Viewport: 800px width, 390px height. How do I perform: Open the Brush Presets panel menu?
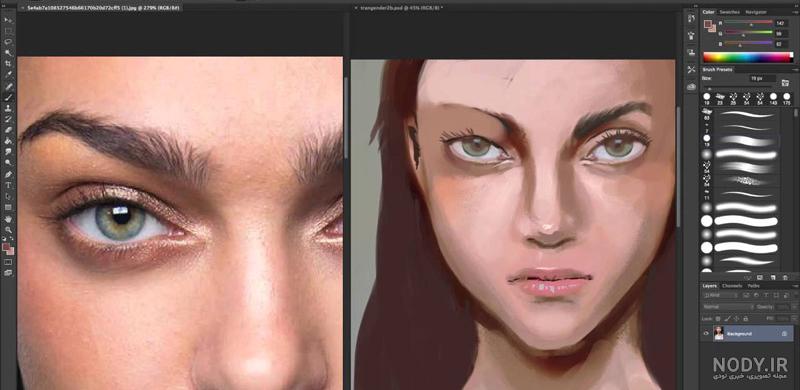[x=794, y=69]
